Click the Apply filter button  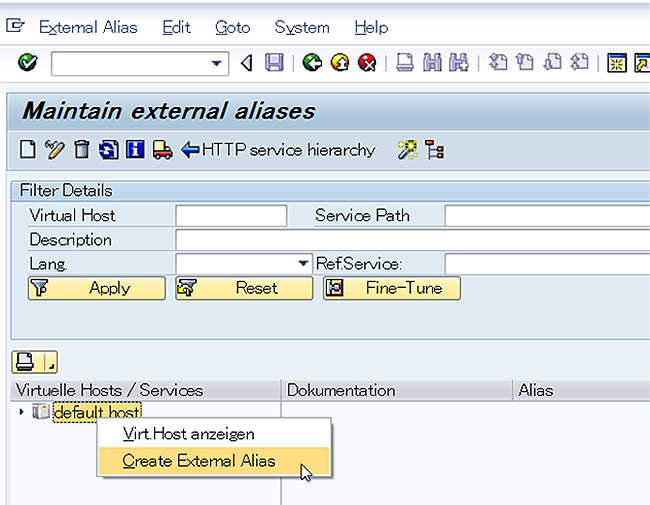click(x=97, y=288)
